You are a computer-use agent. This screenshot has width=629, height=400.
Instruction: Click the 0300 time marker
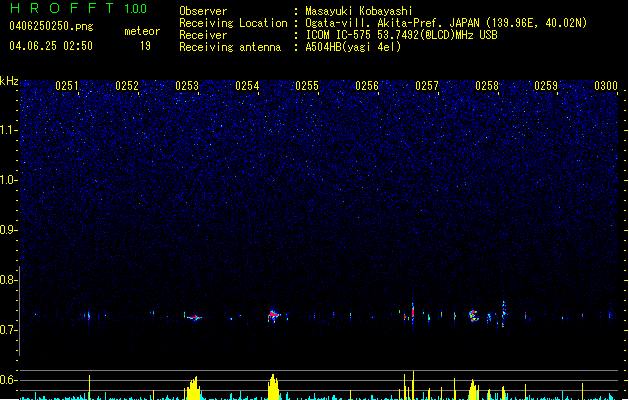click(606, 86)
